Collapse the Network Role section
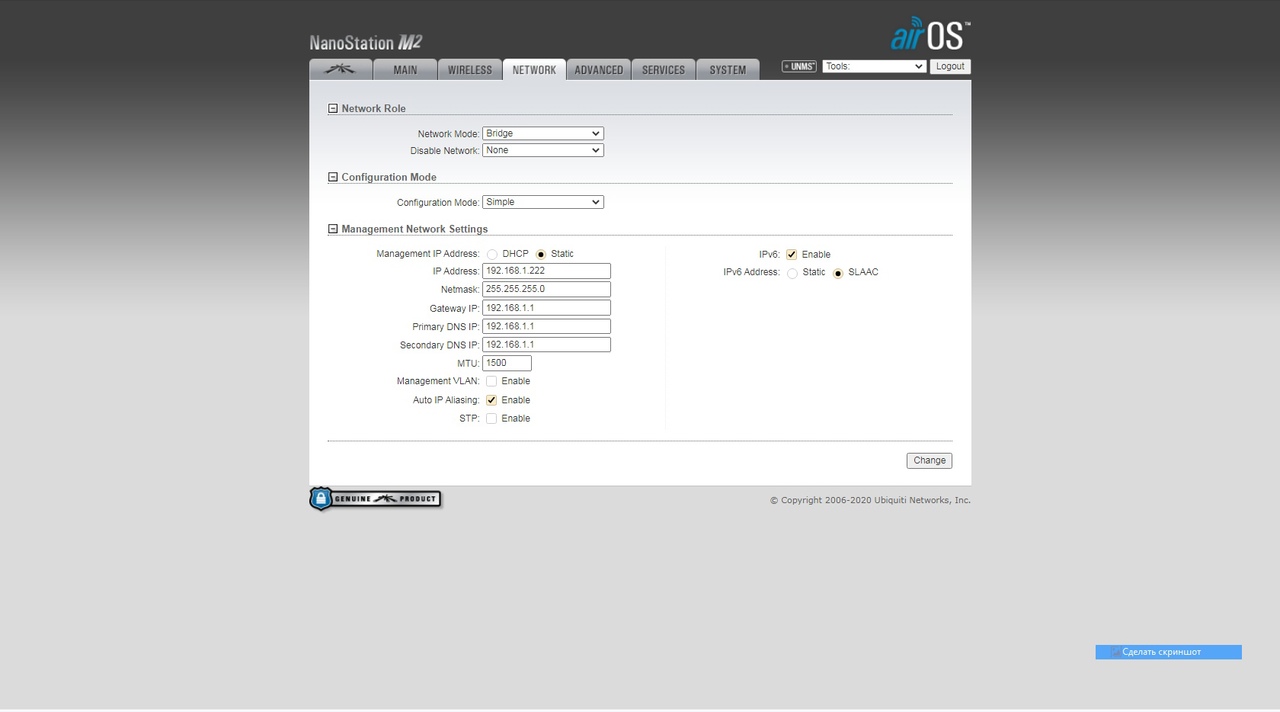 click(333, 109)
